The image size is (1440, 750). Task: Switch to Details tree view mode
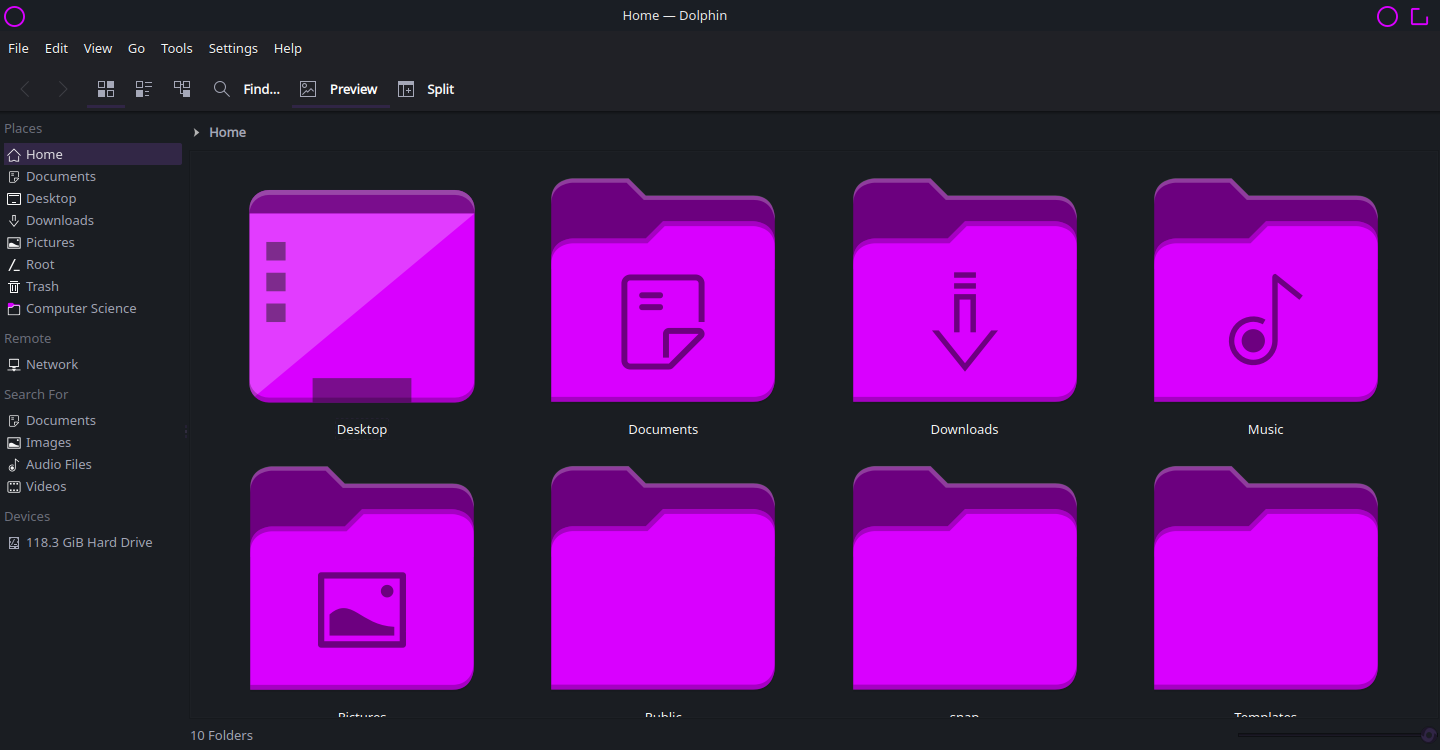click(182, 89)
